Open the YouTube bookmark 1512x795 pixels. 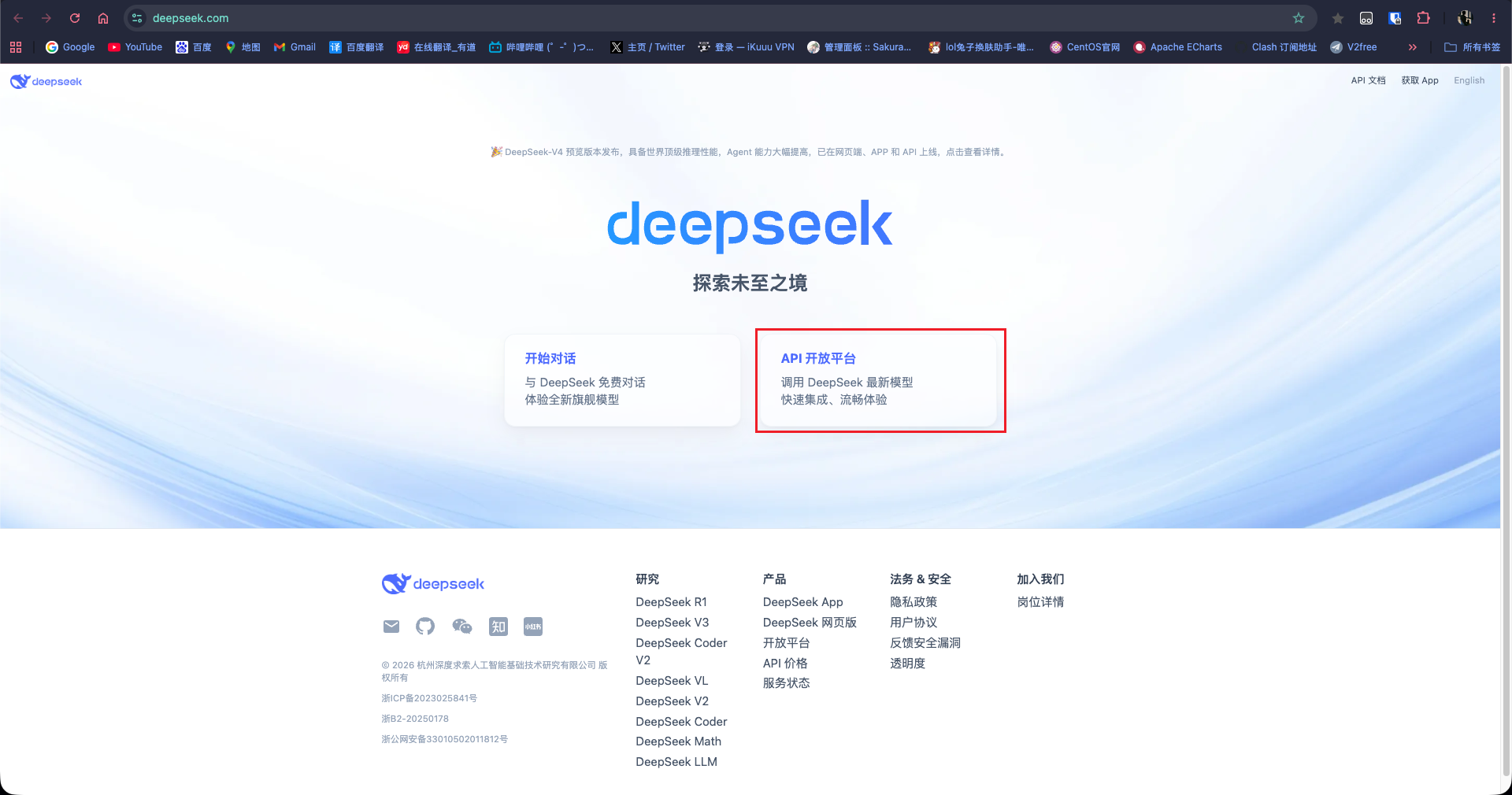(135, 47)
